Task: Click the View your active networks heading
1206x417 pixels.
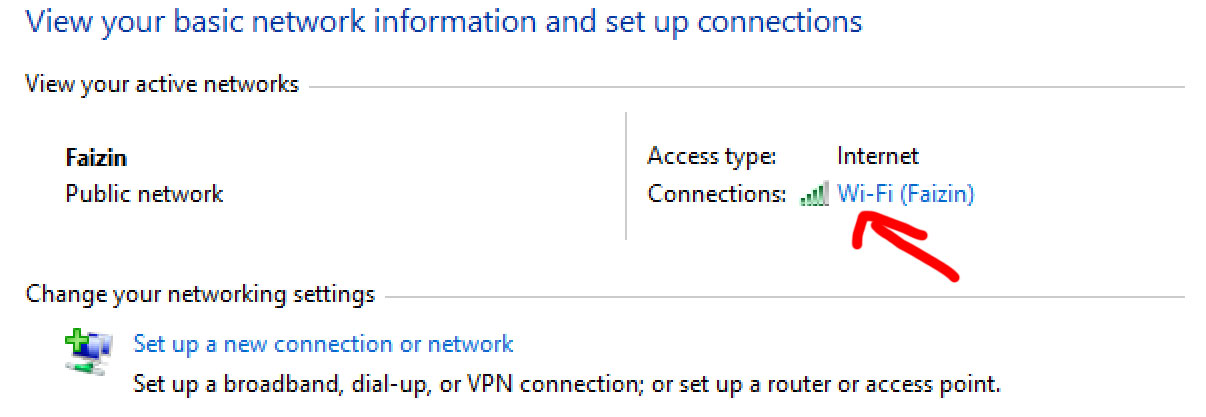Action: (x=162, y=85)
